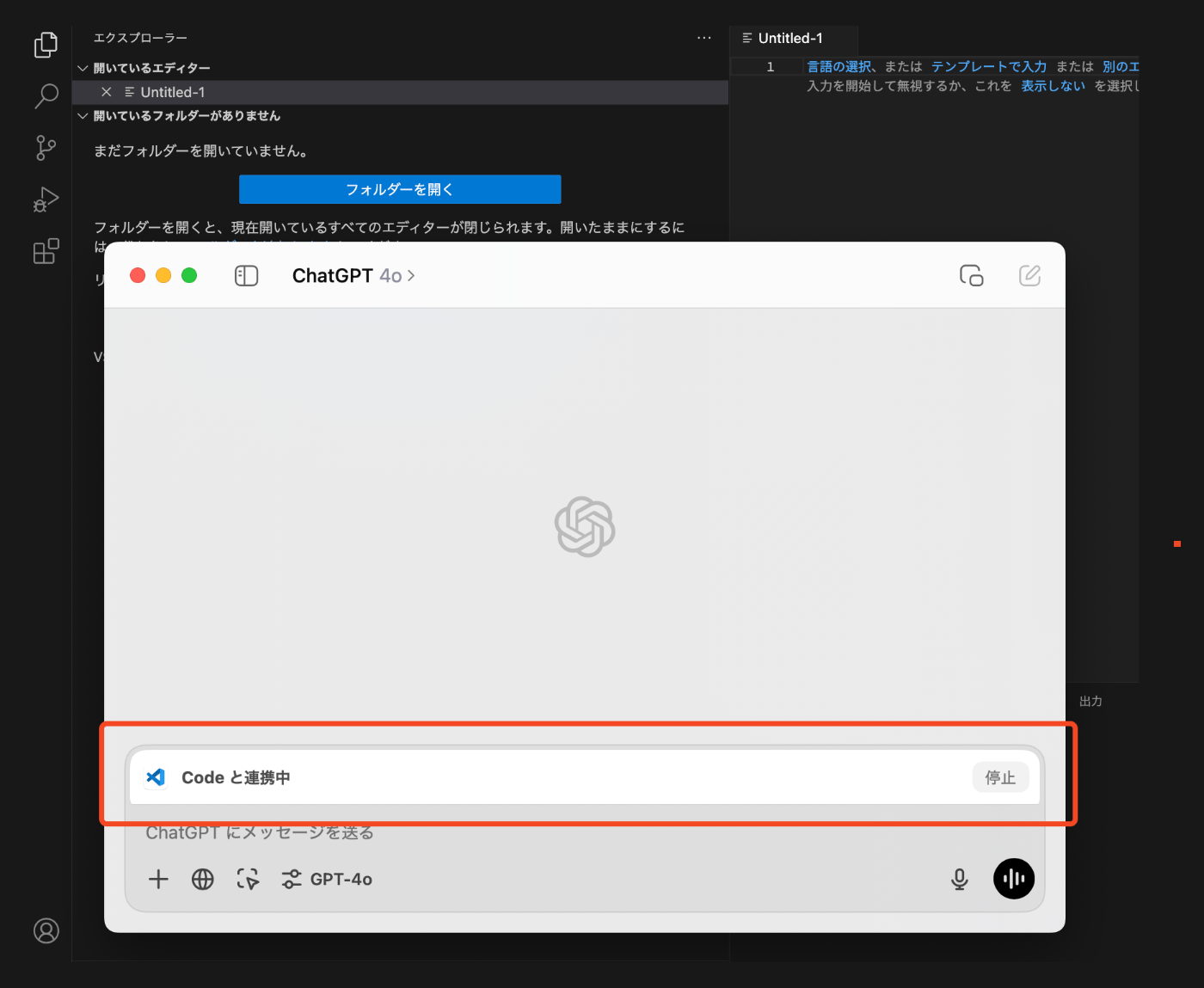Click the 停止 button to stop Code pairing
This screenshot has width=1204, height=988.
(1000, 777)
